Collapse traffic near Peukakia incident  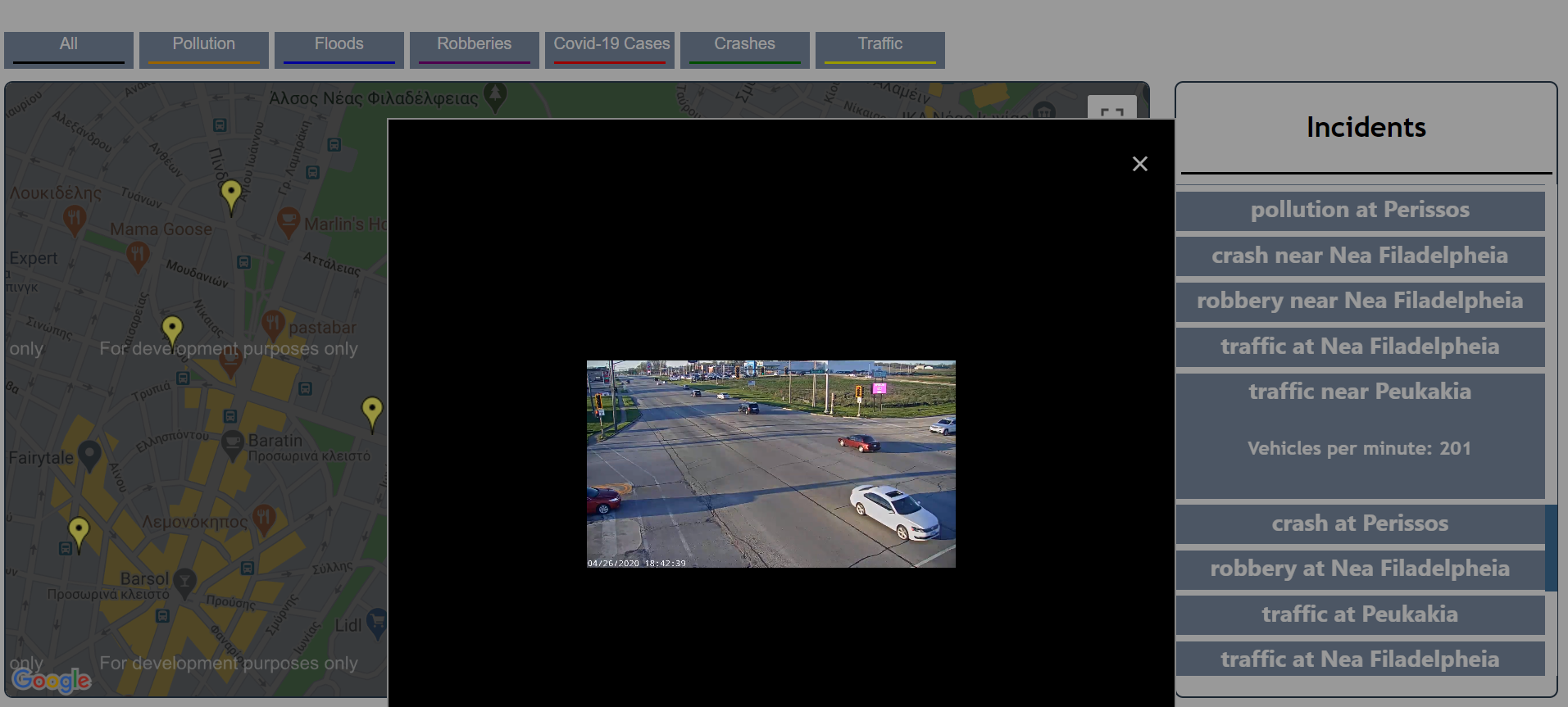[x=1360, y=392]
